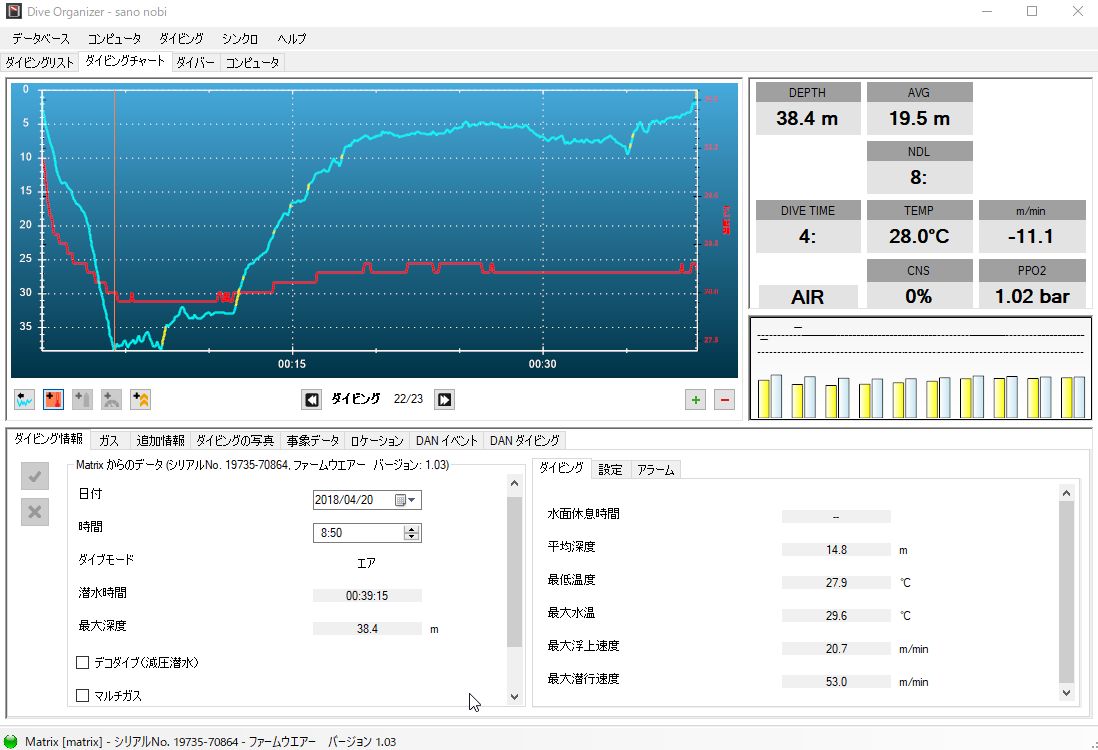
Task: Check the マルチガス checkbox
Action: tap(83, 694)
